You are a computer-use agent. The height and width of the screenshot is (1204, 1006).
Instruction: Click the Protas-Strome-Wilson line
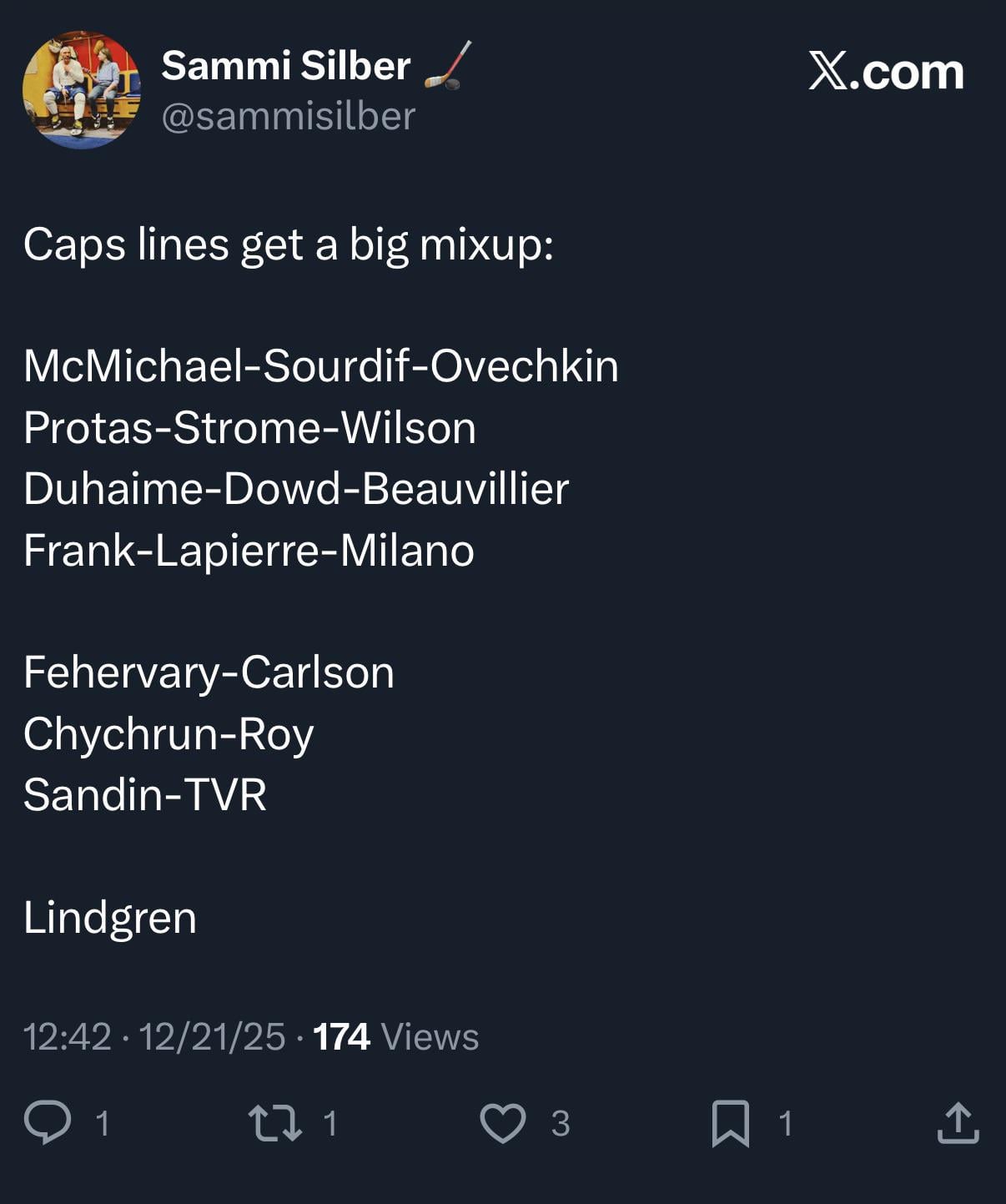[249, 428]
